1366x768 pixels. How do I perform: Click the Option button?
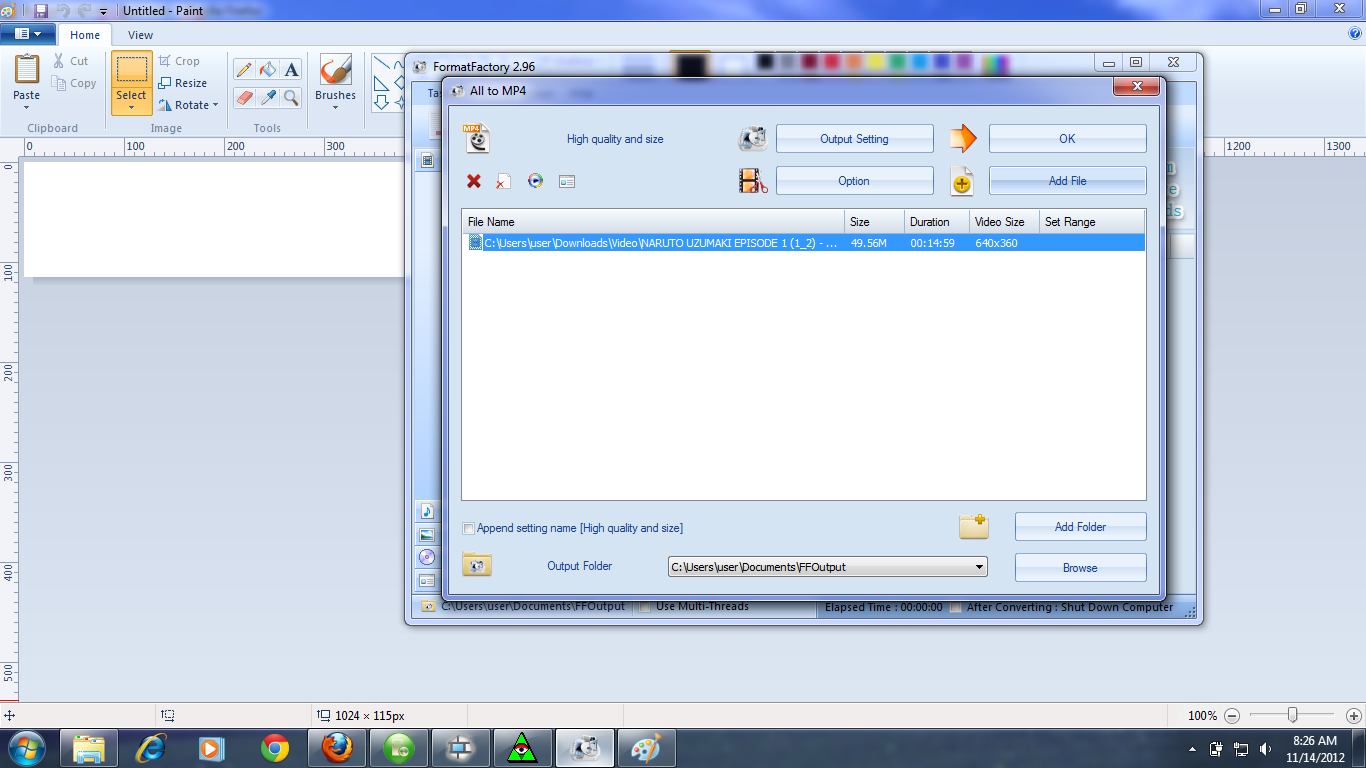854,181
